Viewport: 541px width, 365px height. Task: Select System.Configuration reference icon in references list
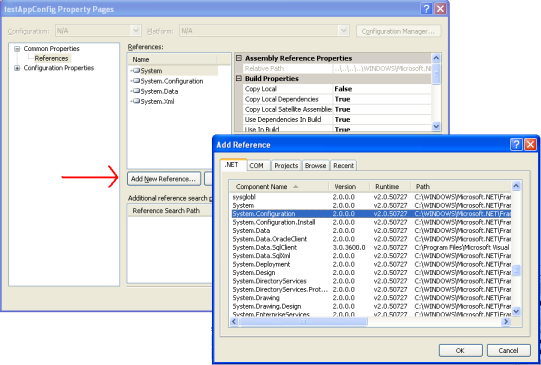(x=136, y=81)
